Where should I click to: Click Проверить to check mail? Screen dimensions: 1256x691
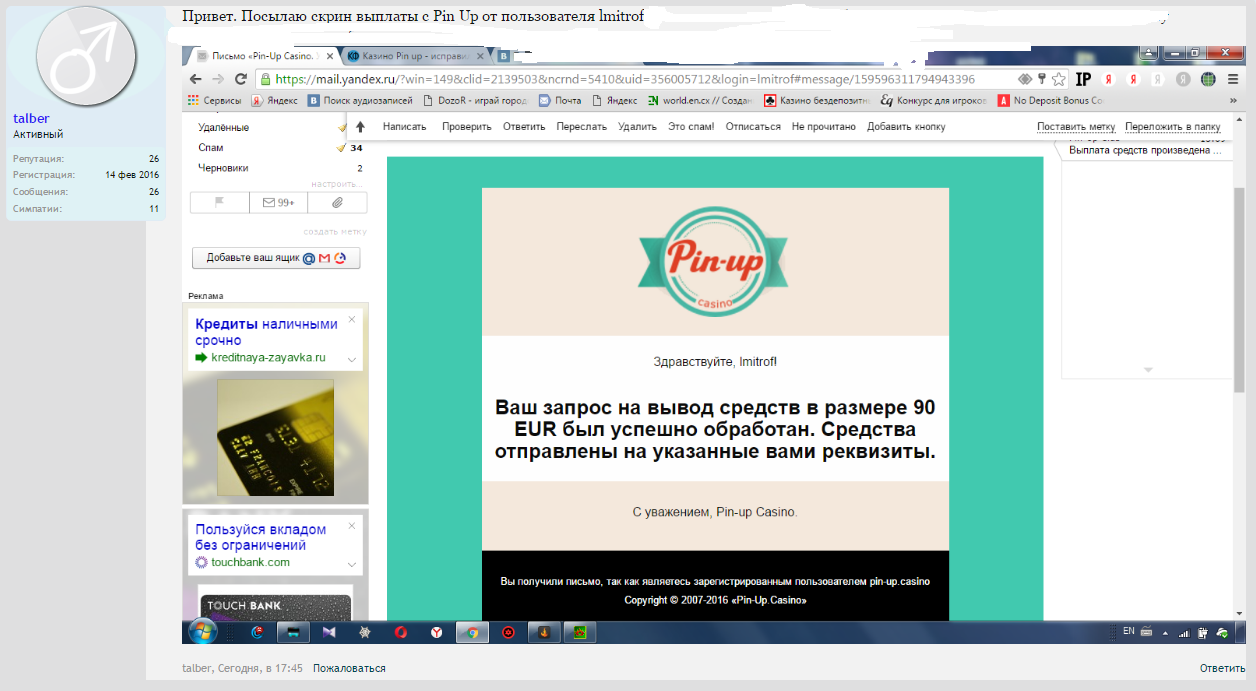467,127
